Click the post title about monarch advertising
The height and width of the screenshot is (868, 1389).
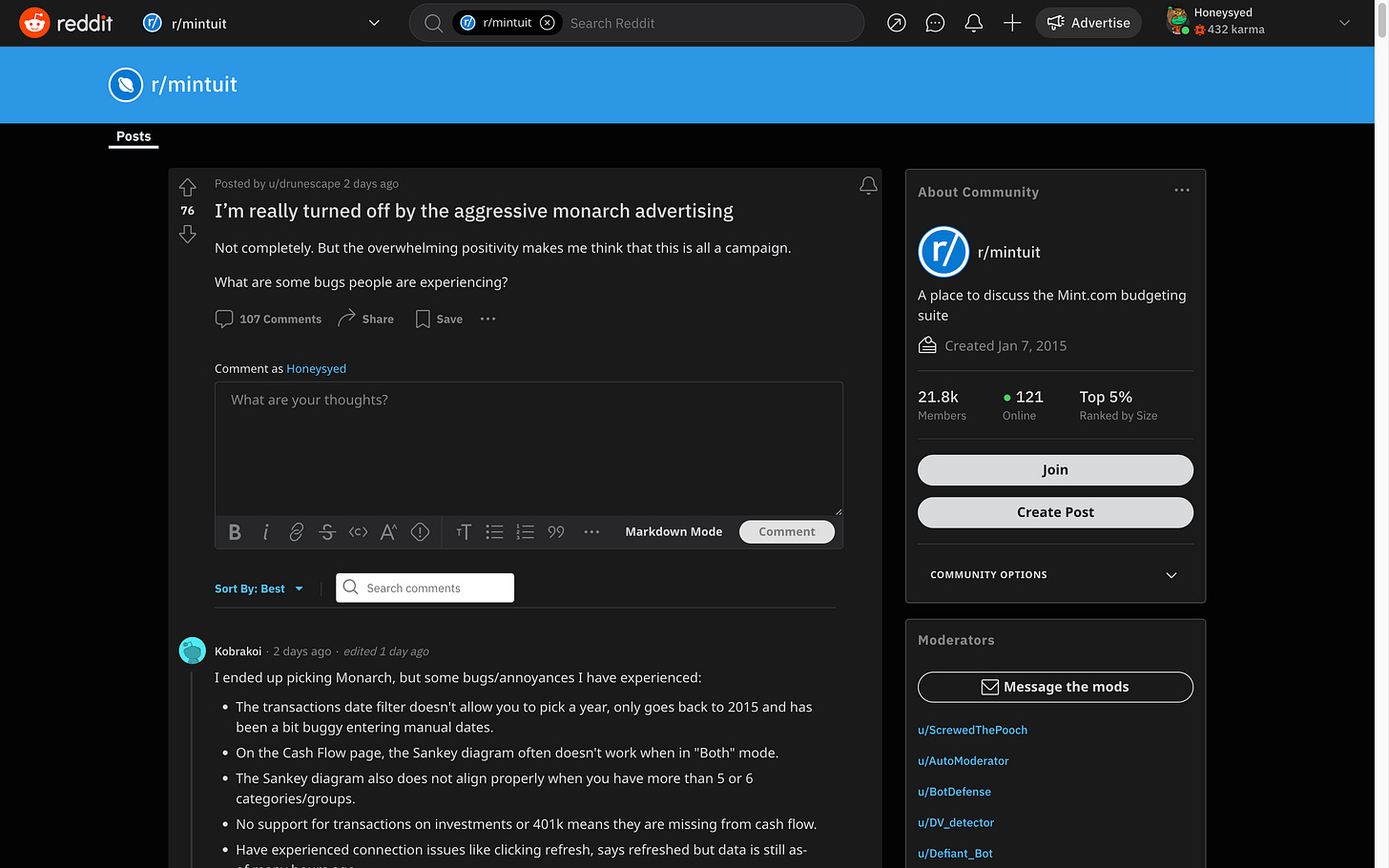474,211
